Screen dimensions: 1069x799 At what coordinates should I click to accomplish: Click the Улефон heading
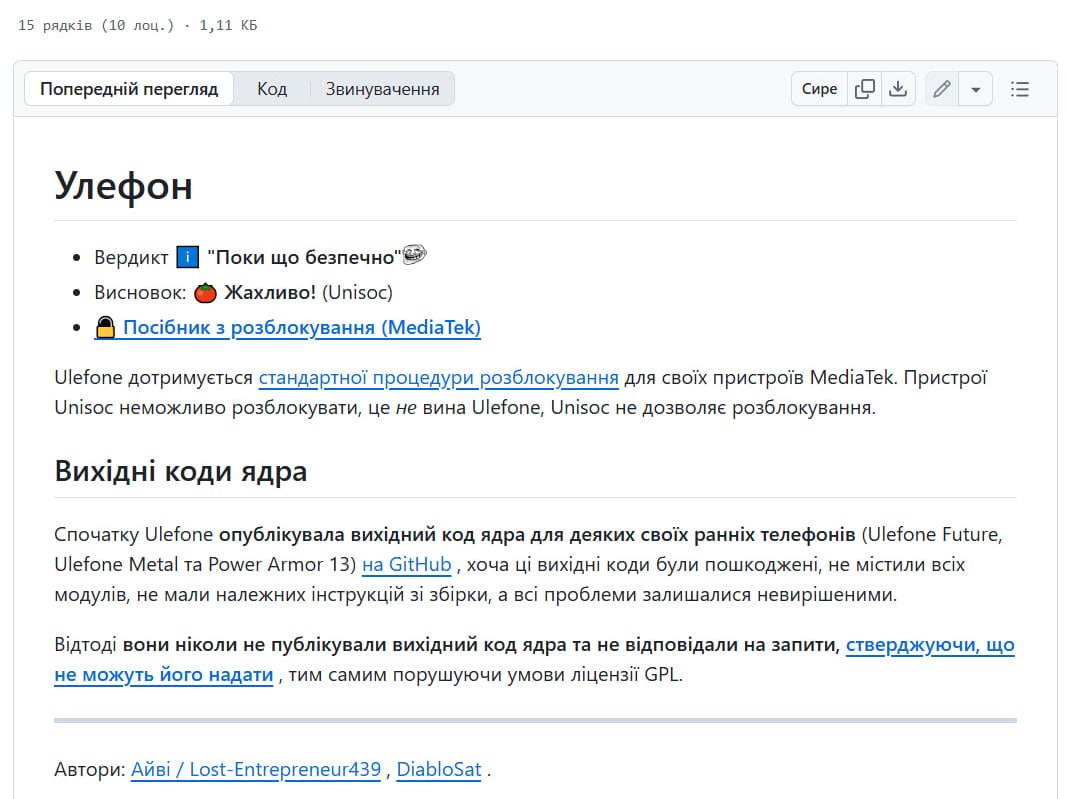tap(123, 185)
